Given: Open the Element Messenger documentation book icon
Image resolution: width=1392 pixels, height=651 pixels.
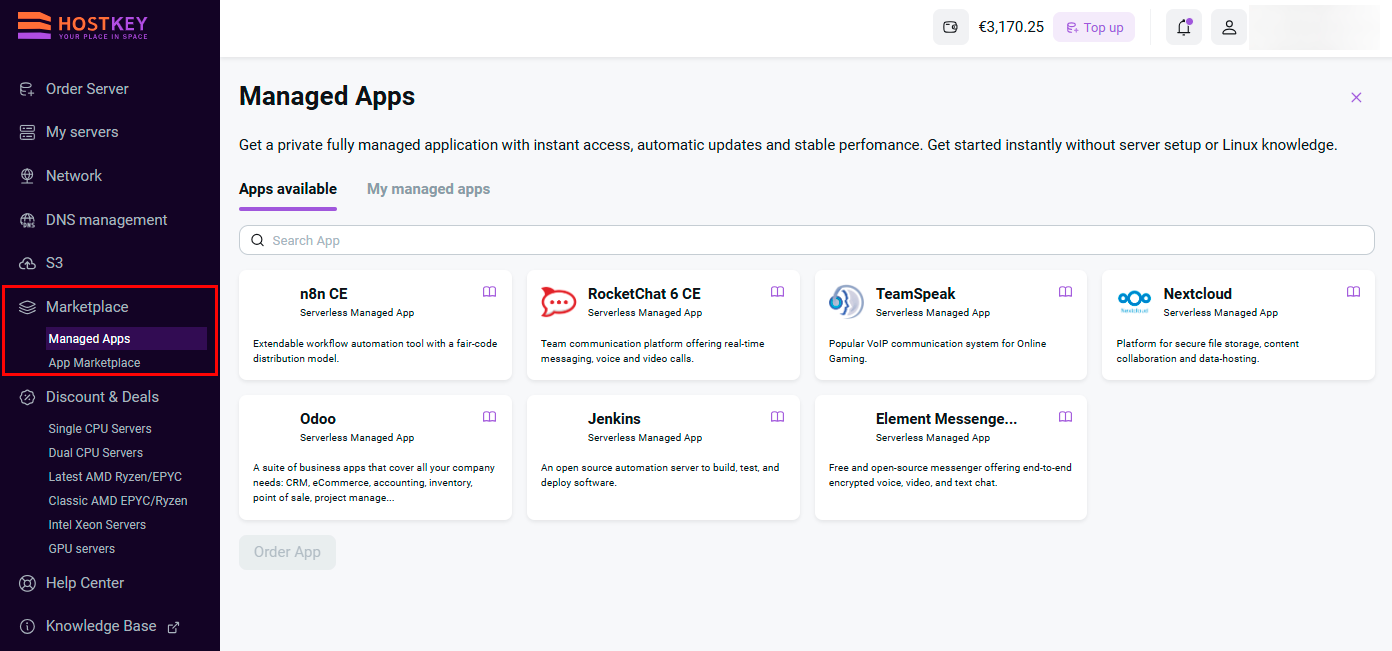Looking at the screenshot, I should [x=1065, y=417].
